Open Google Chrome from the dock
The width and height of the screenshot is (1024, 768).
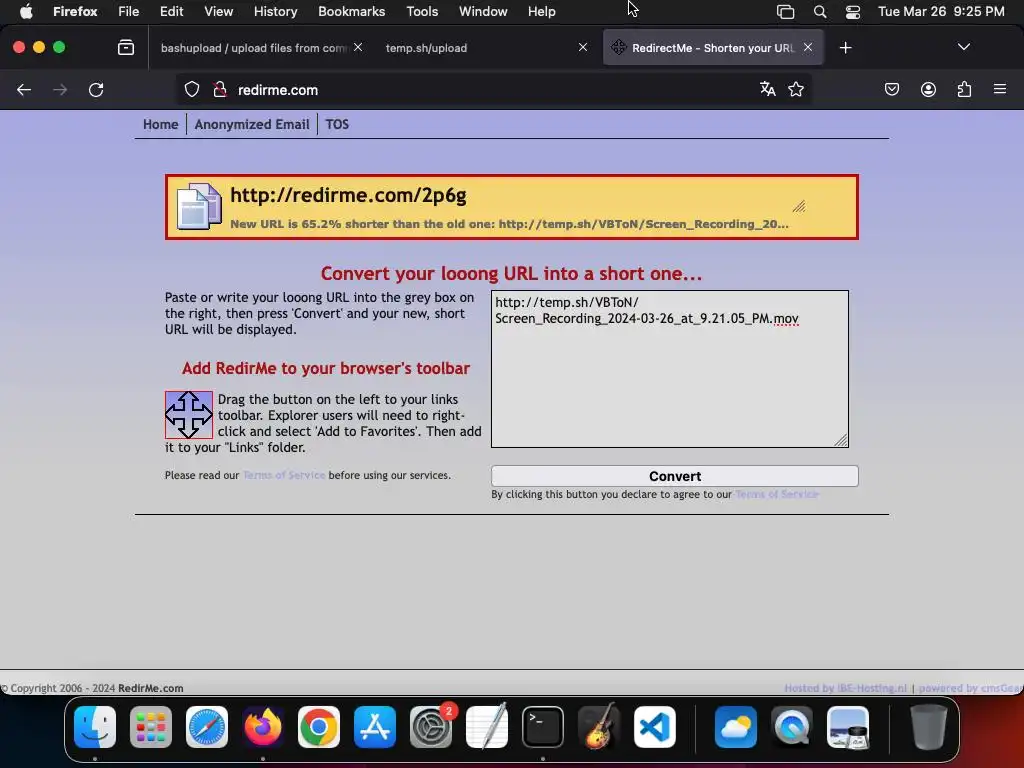319,727
